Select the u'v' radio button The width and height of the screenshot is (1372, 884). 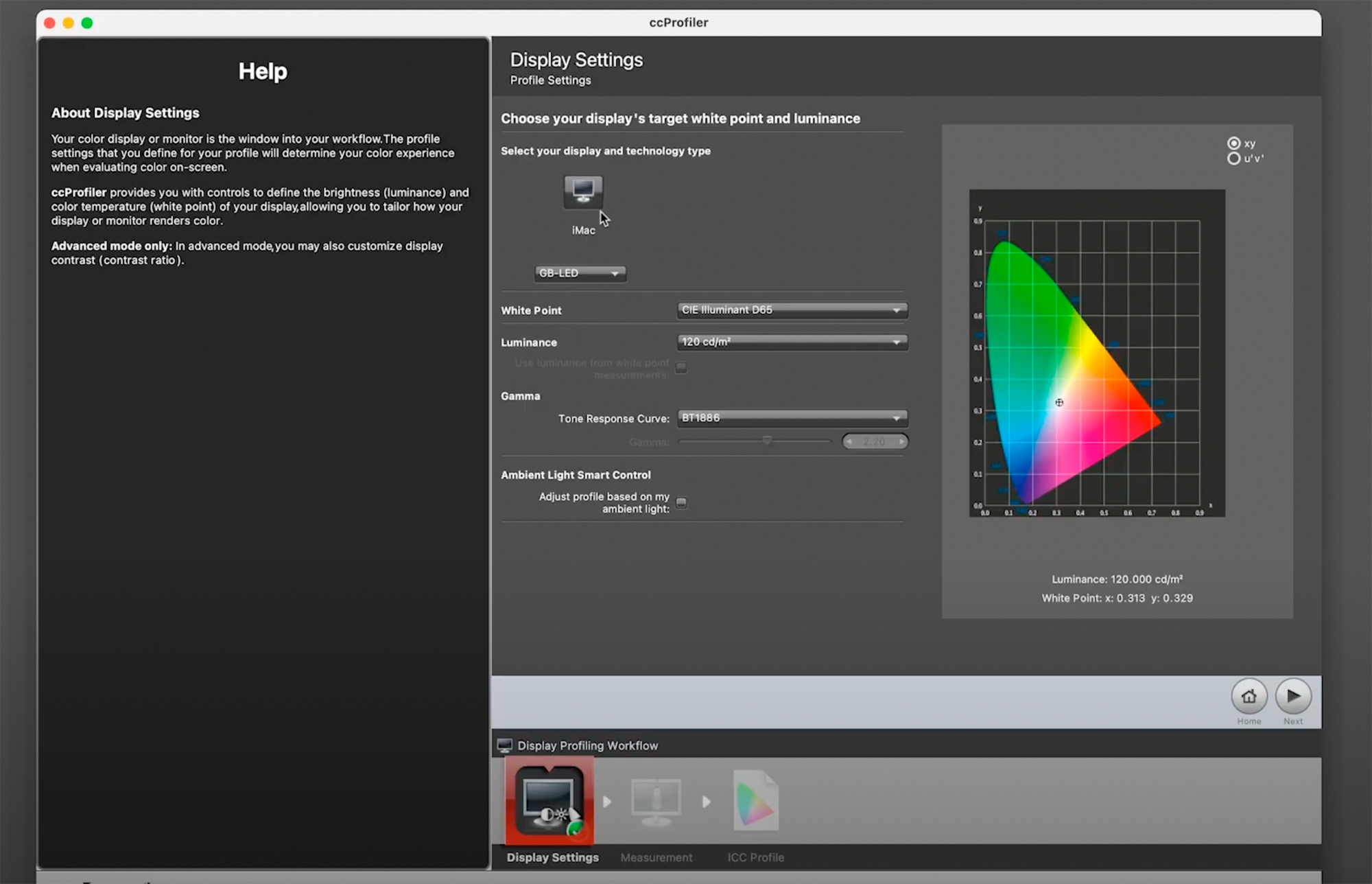click(1233, 159)
